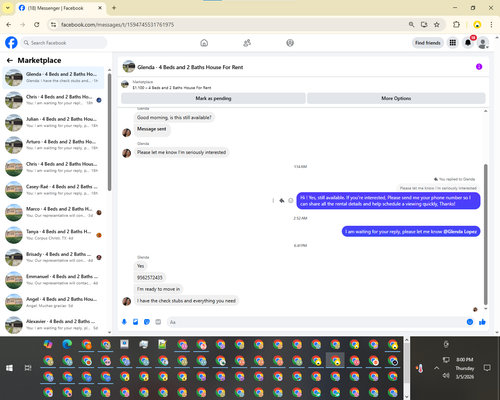The width and height of the screenshot is (500, 400).
Task: Open Marco conversation in the list
Action: 53,212
